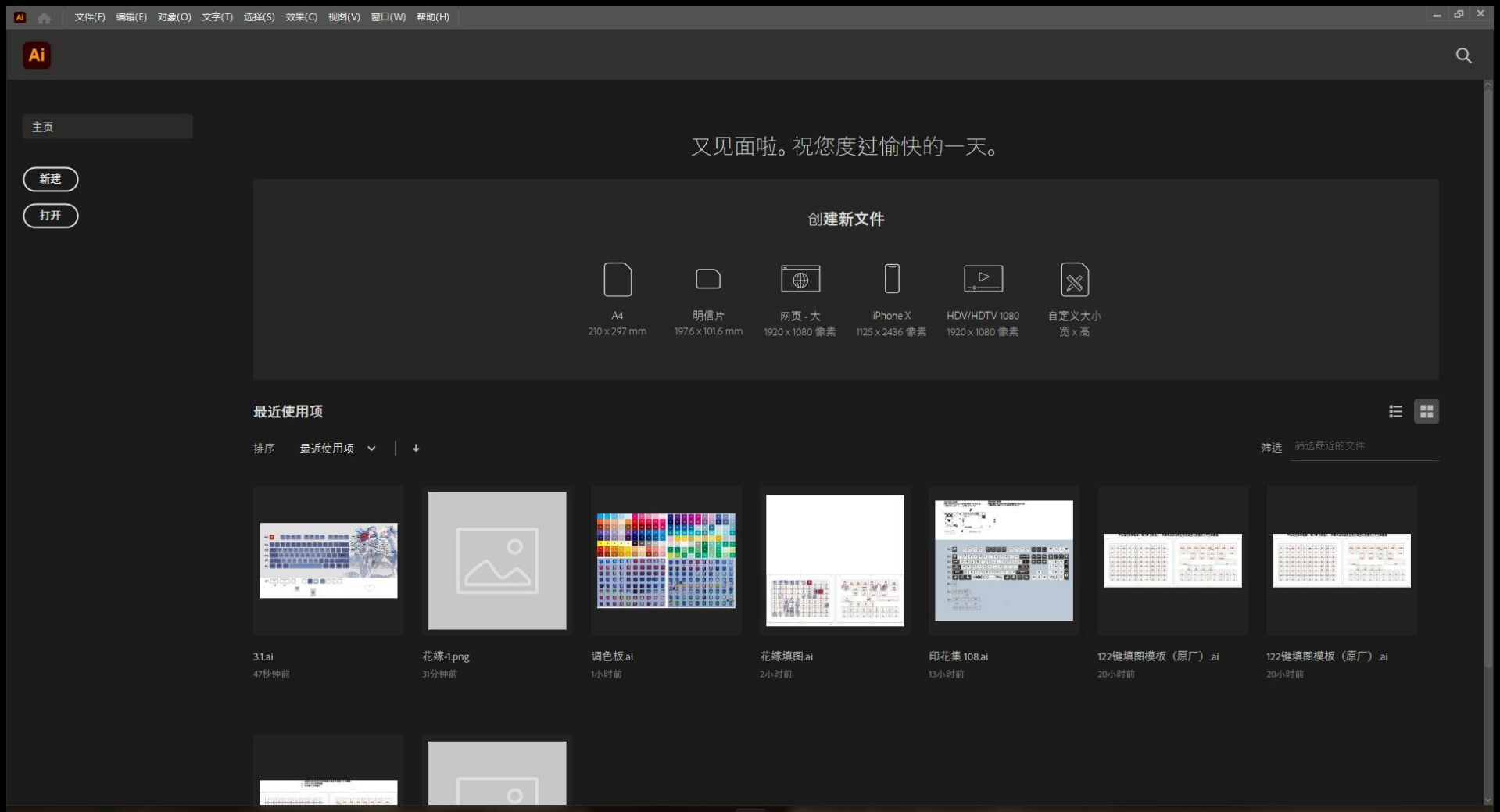Viewport: 1500px width, 812px height.
Task: Choose the 网页-大 web preset icon
Action: click(800, 280)
